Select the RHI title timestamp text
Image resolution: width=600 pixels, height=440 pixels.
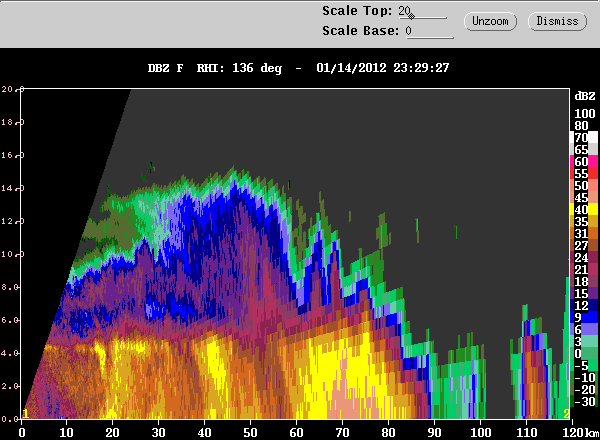tap(382, 68)
